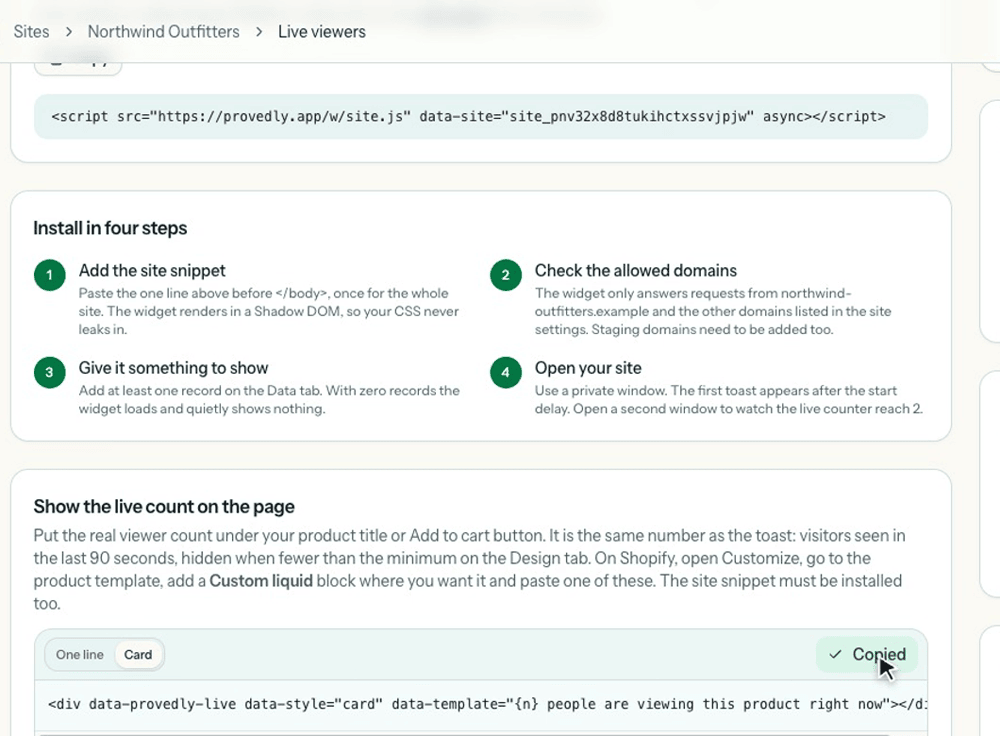Click the chevron after Northwind Outfitters
The height and width of the screenshot is (736, 1000).
coord(259,32)
